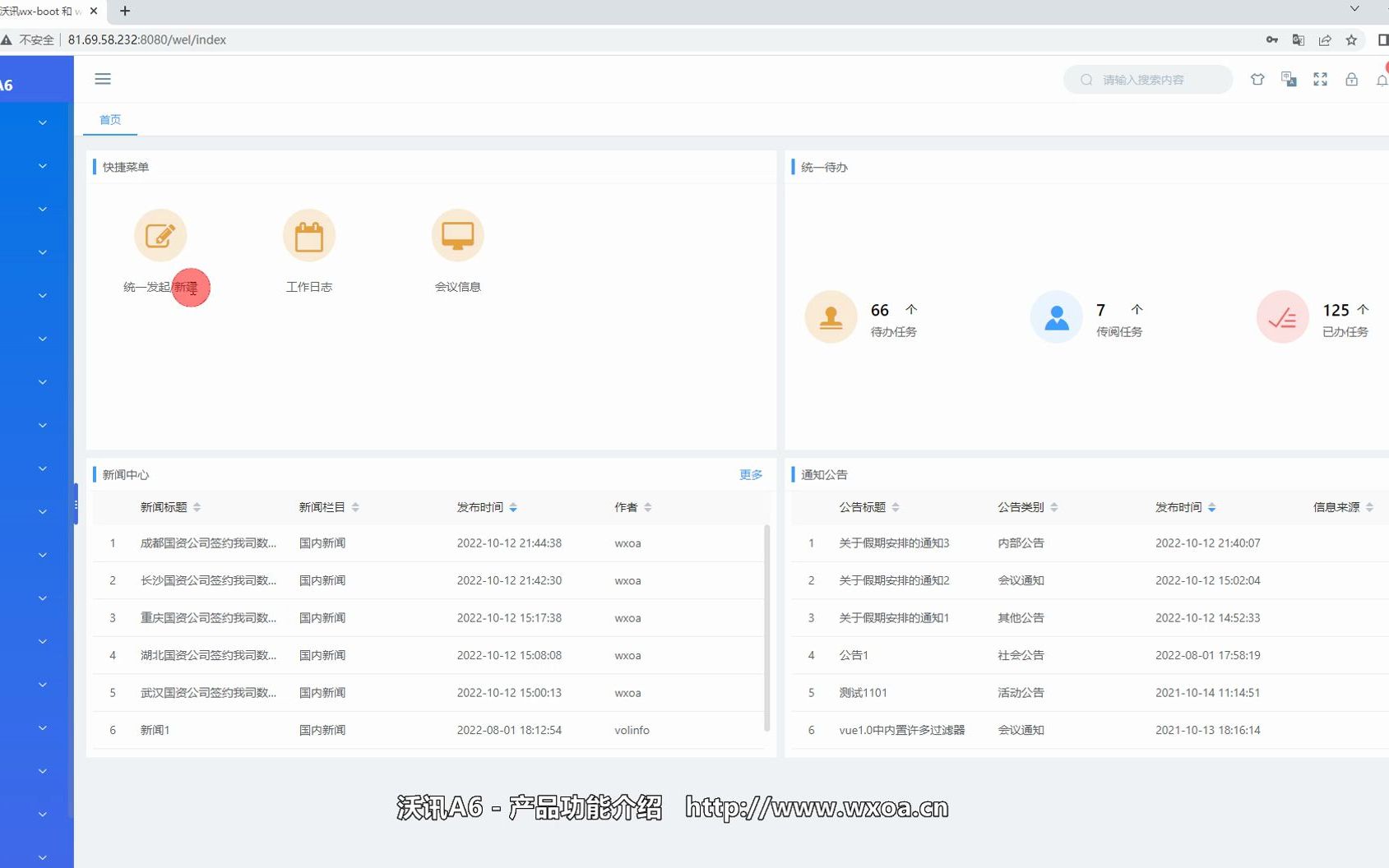Open news 重庆国资公司签约我司
1389x868 pixels.
pyautogui.click(x=208, y=618)
